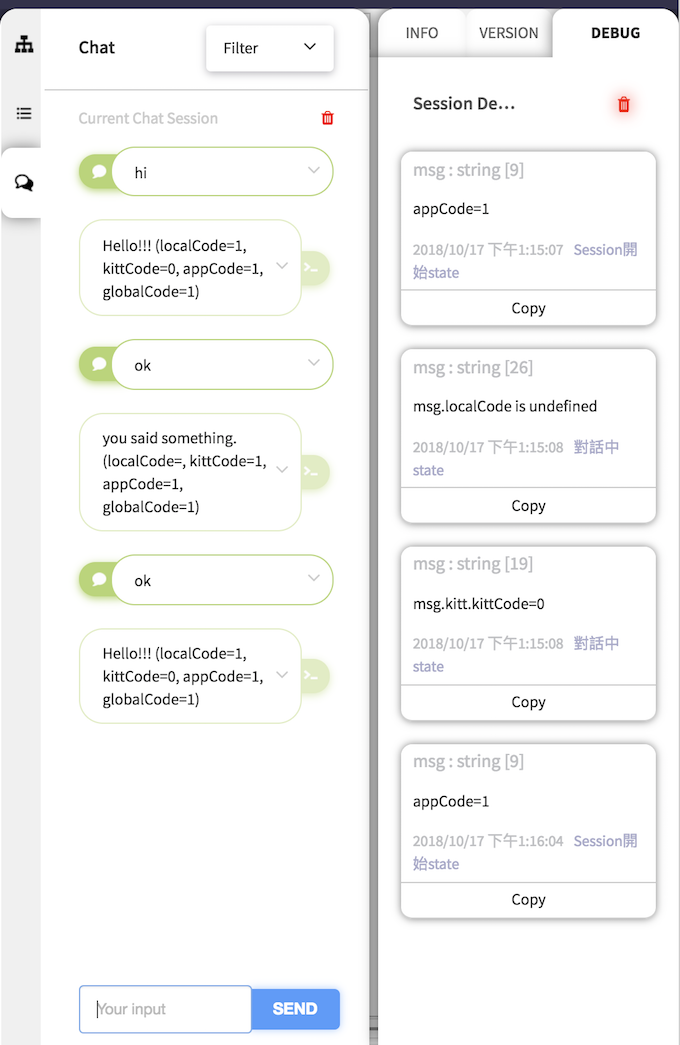The image size is (680, 1045).
Task: Focus the 'Your input' text field
Action: point(166,1009)
